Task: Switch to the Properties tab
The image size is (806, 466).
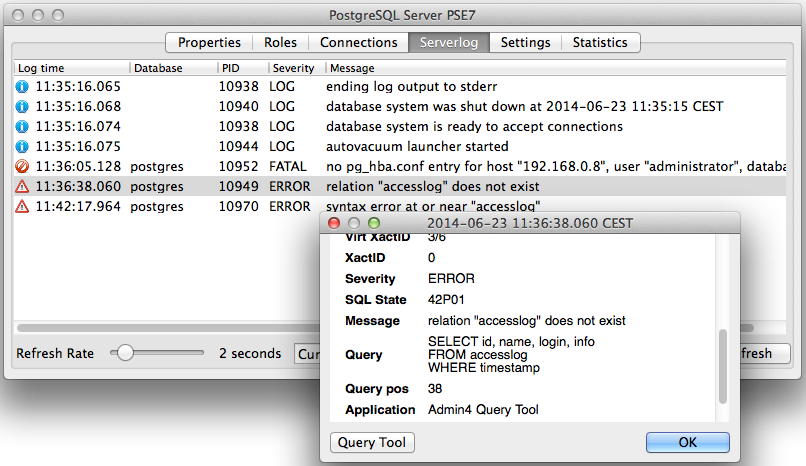Action: click(209, 42)
